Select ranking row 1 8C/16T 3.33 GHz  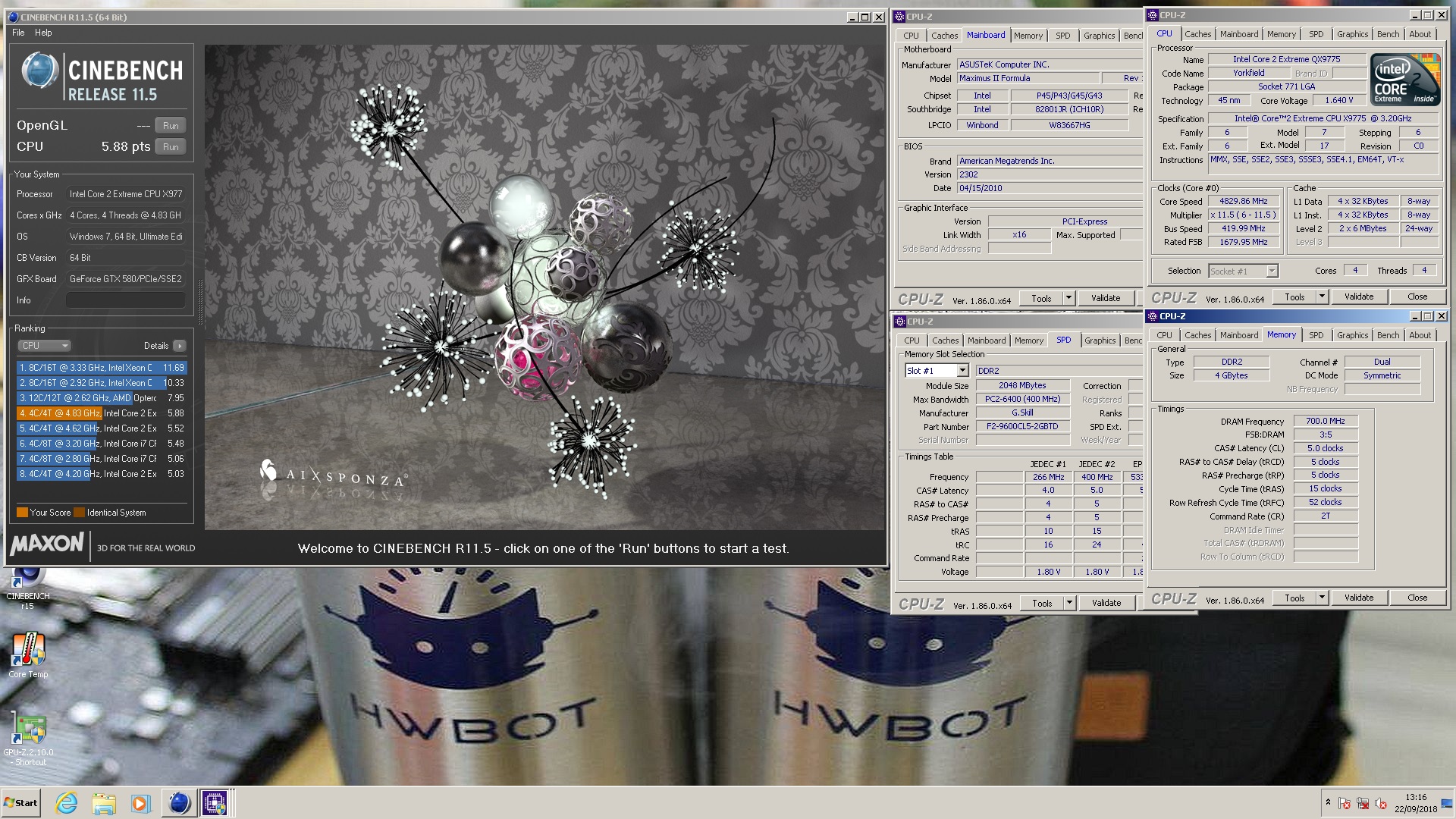(x=101, y=368)
